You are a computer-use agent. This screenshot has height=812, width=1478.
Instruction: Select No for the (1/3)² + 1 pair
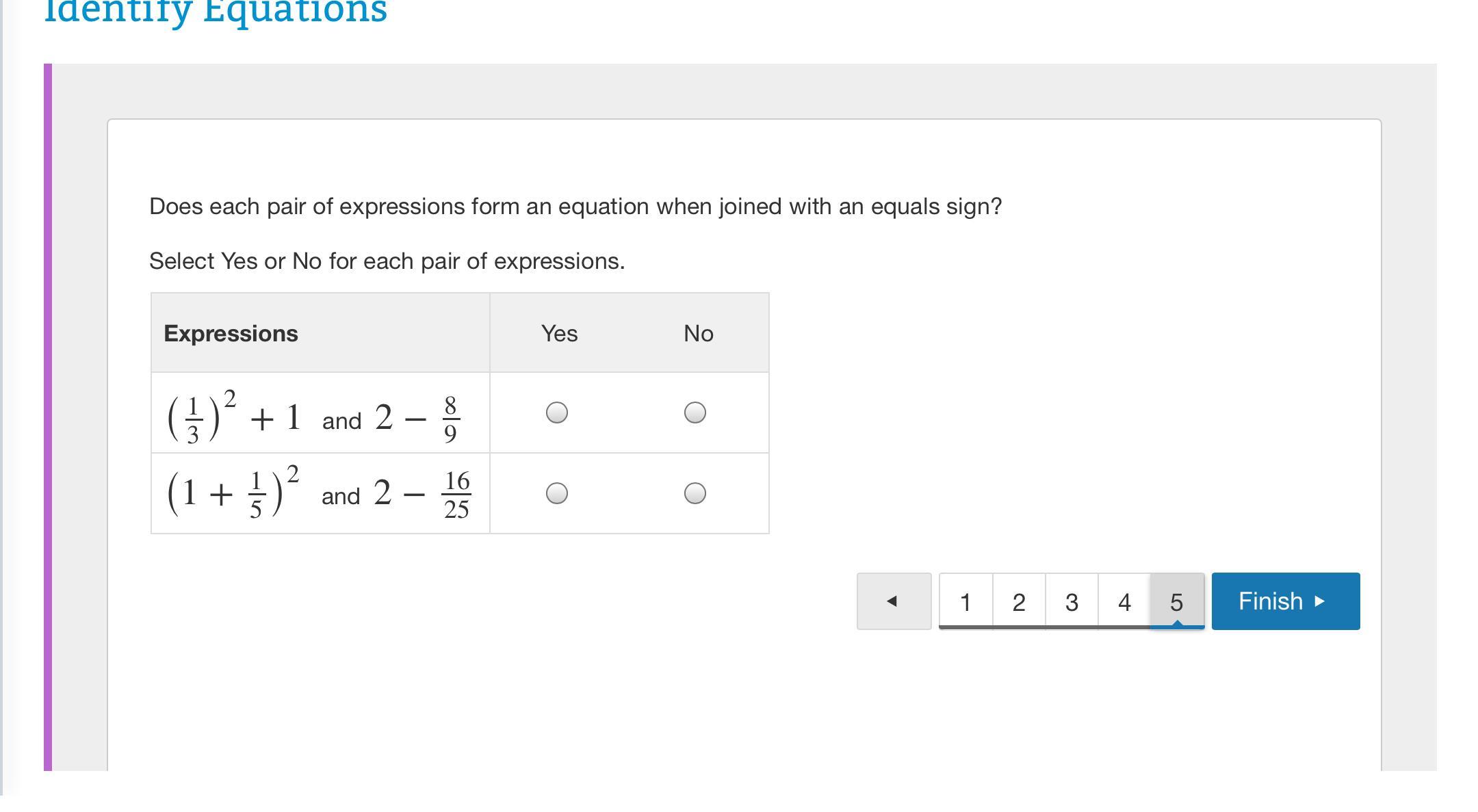(695, 412)
